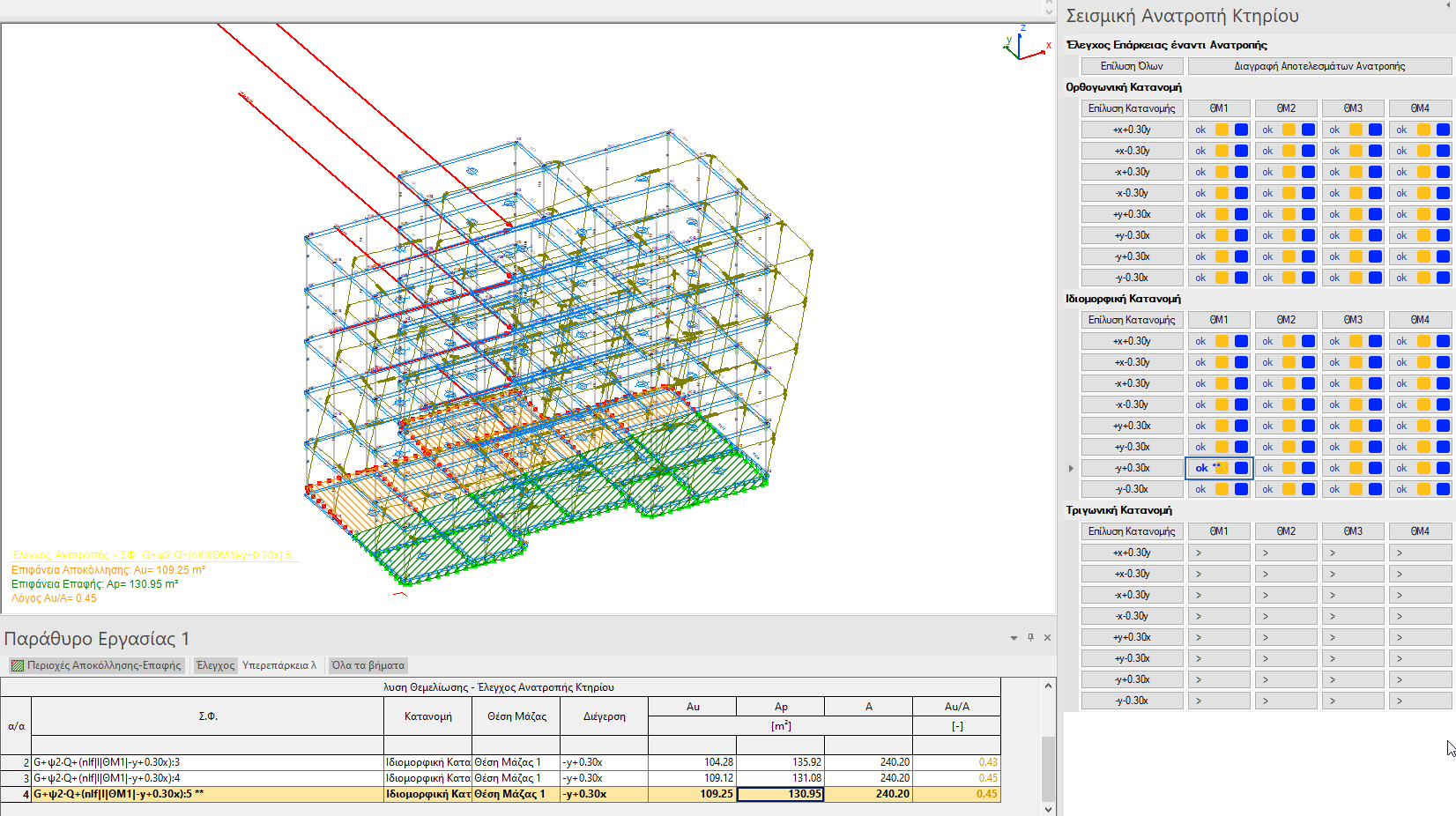Select ΘΜ2 column header in Ορθογωνική Κατανομή
This screenshot has height=816, width=1456.
point(1286,108)
